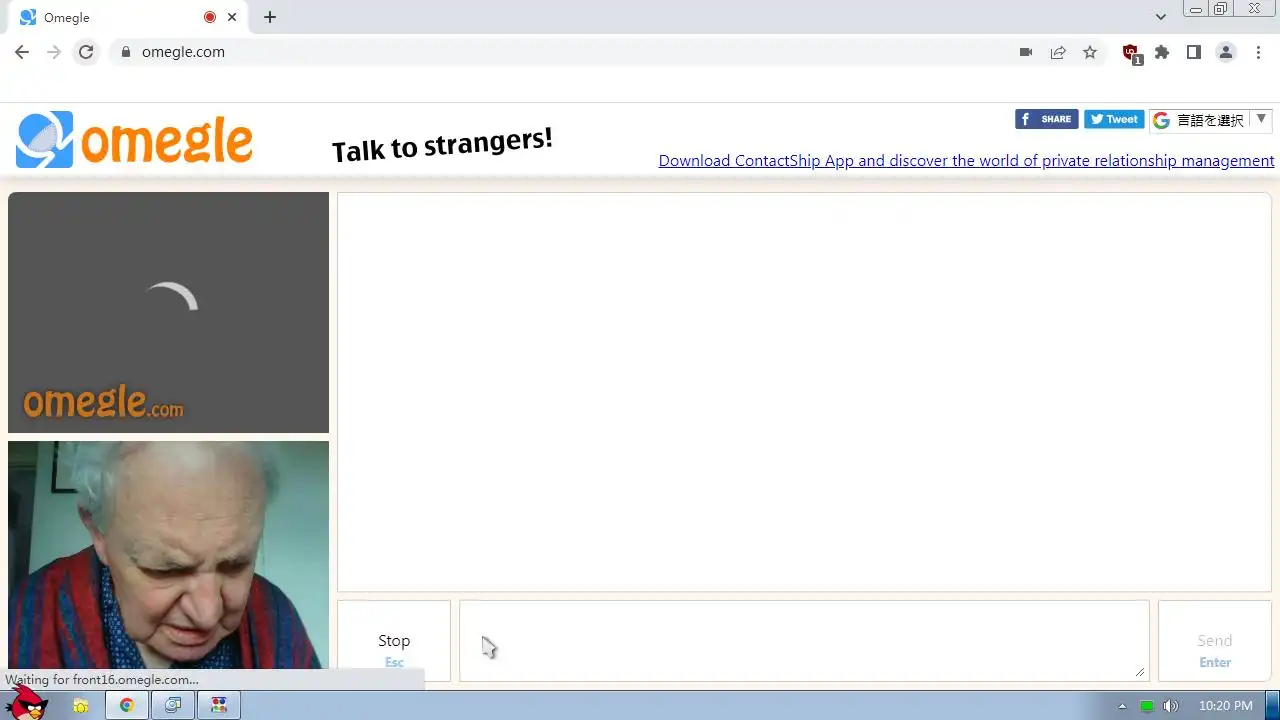Switch to Chrome in the taskbar
Viewport: 1280px width, 720px height.
(127, 705)
